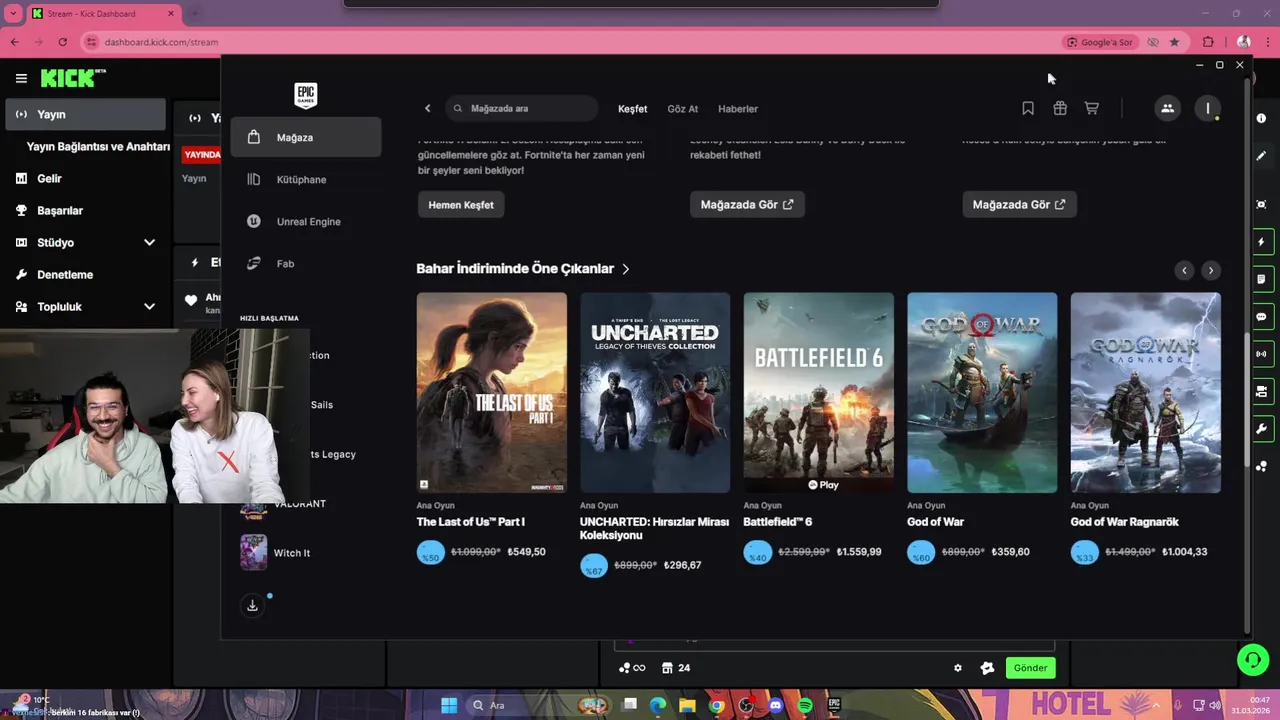The image size is (1280, 720).
Task: Show hidden system tray icons
Action: [1157, 705]
